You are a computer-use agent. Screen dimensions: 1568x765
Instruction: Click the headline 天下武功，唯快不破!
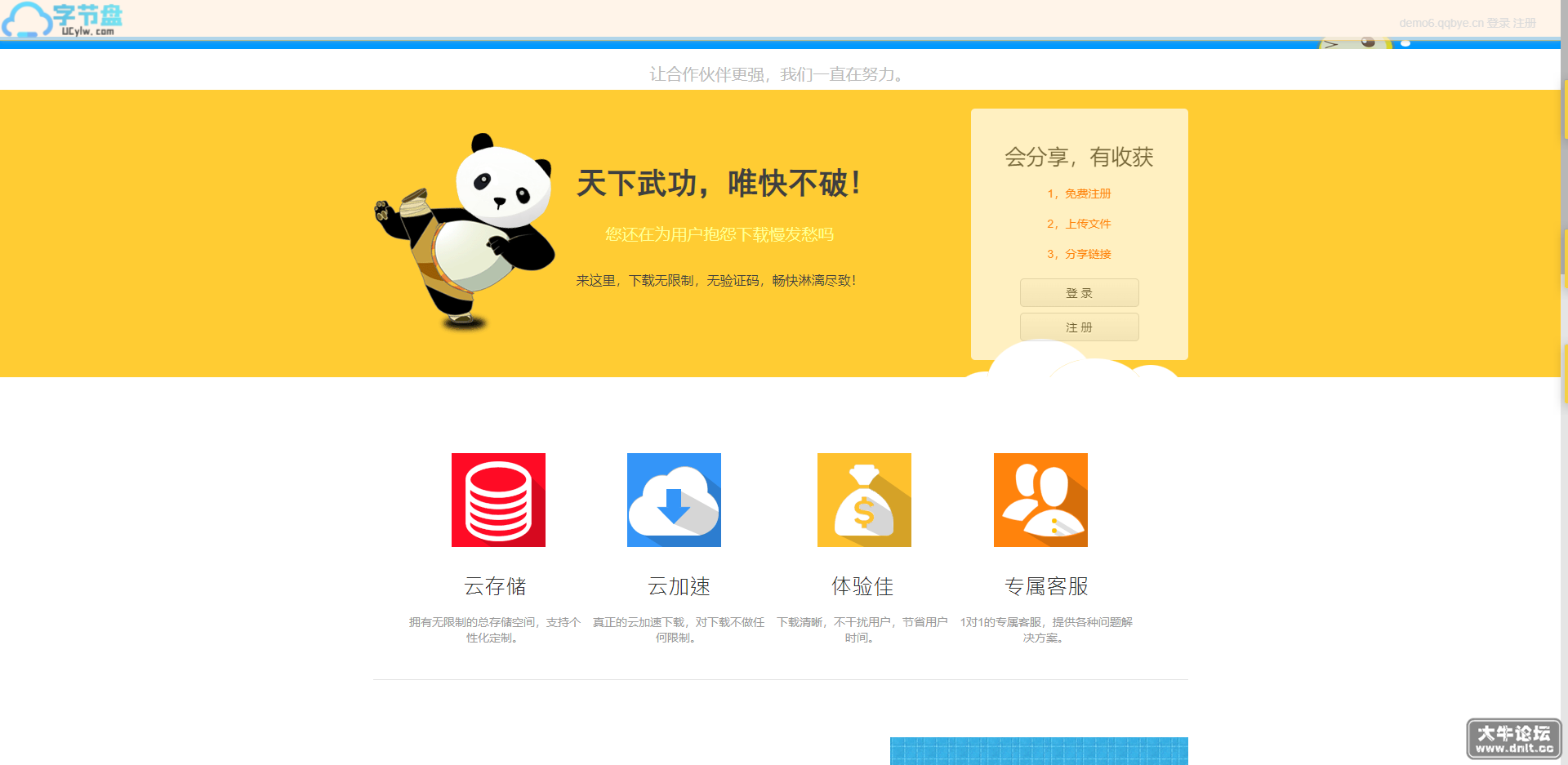pos(719,183)
